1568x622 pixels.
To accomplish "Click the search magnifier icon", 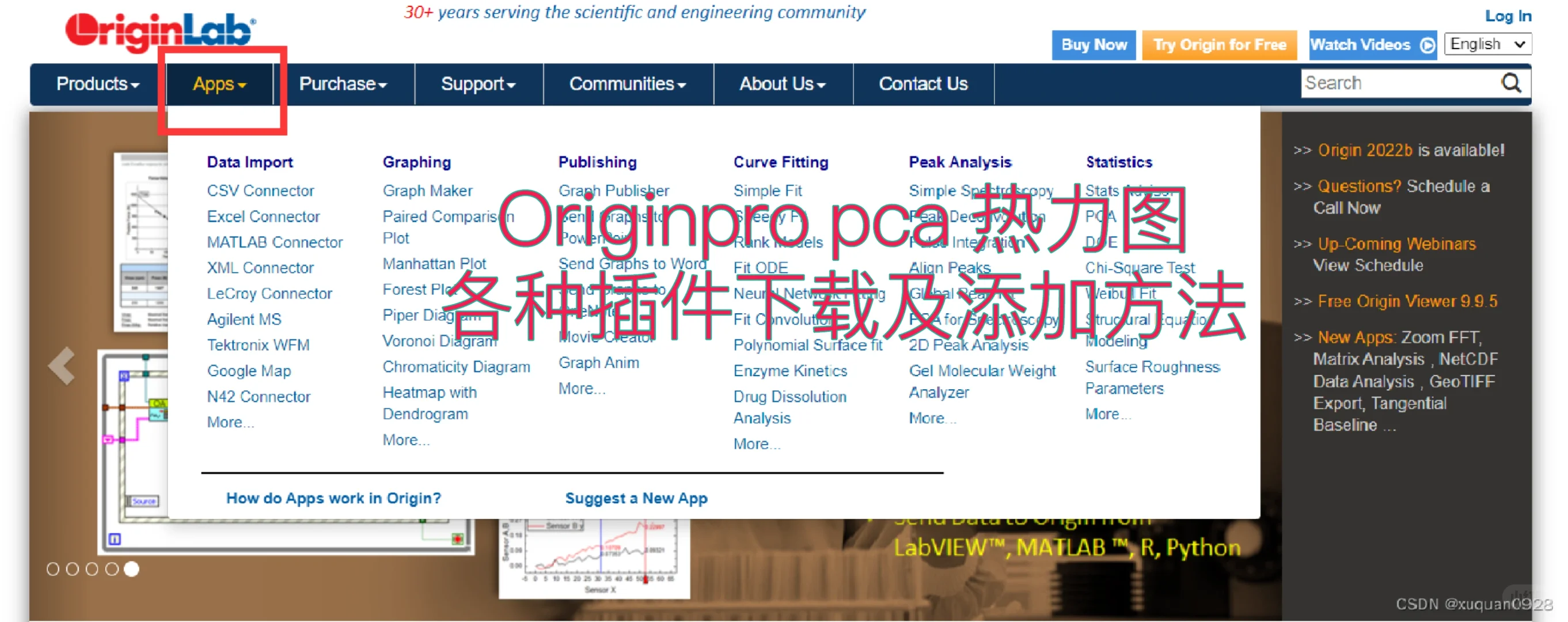I will coord(1512,83).
